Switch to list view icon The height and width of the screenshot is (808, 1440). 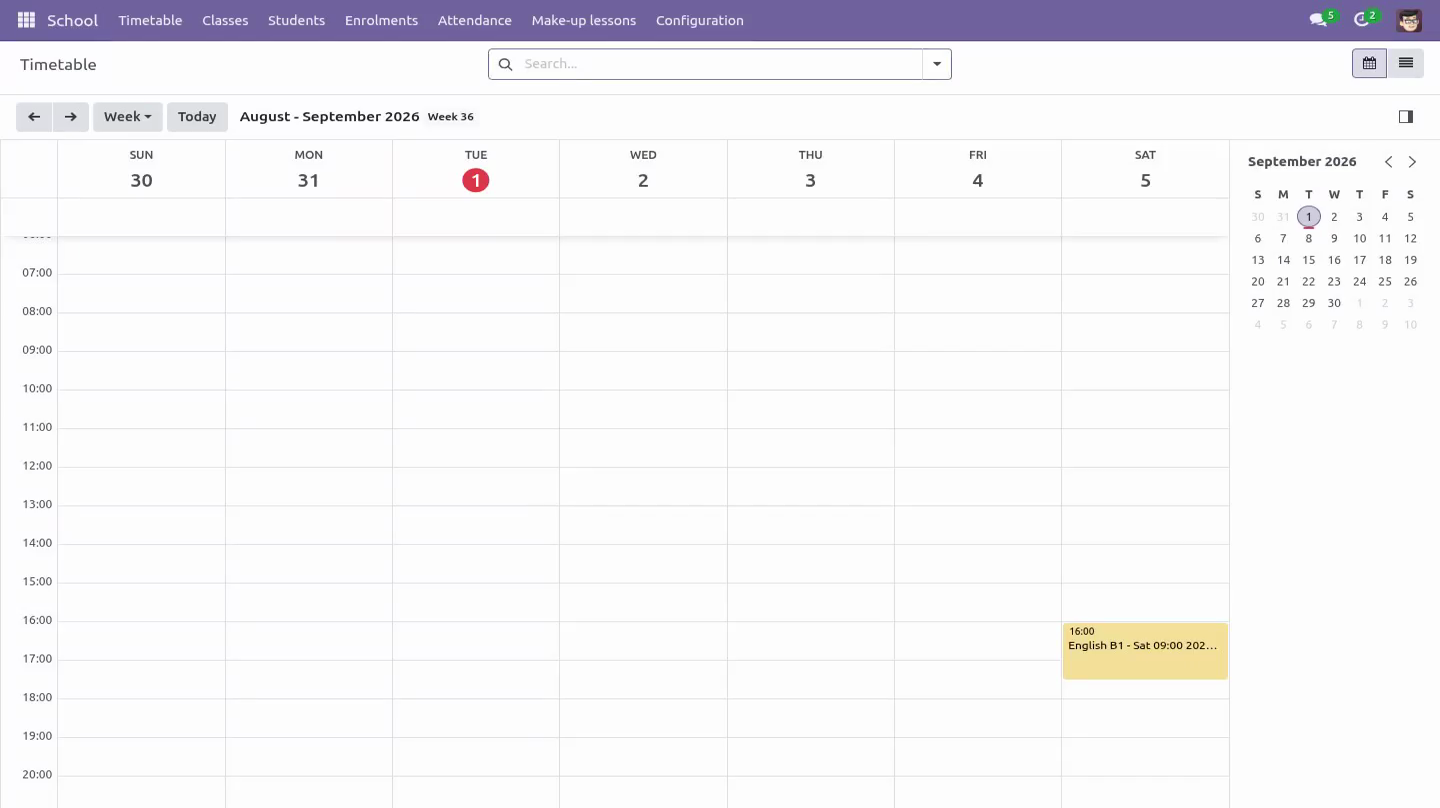(1405, 63)
